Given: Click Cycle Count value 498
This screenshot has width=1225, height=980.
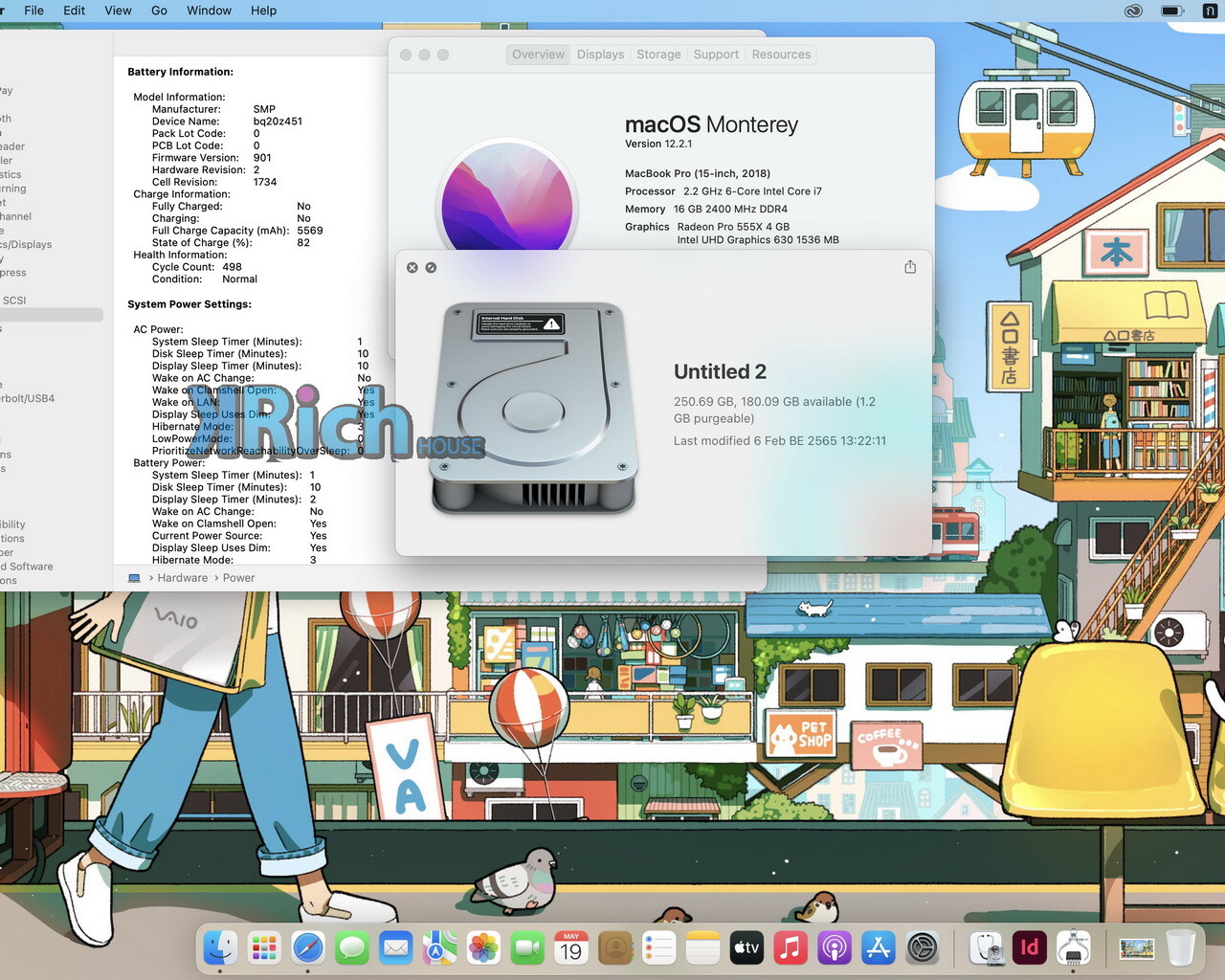Looking at the screenshot, I should (x=233, y=267).
